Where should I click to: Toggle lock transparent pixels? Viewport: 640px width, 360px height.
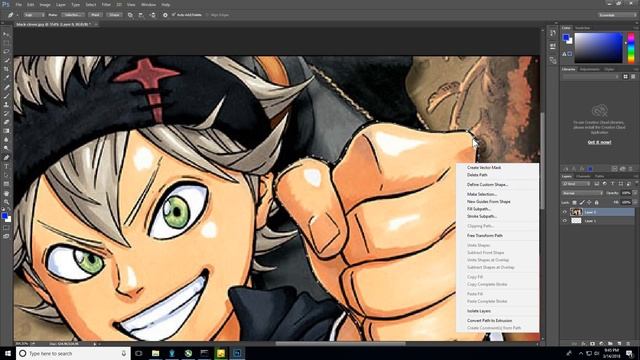pyautogui.click(x=574, y=202)
